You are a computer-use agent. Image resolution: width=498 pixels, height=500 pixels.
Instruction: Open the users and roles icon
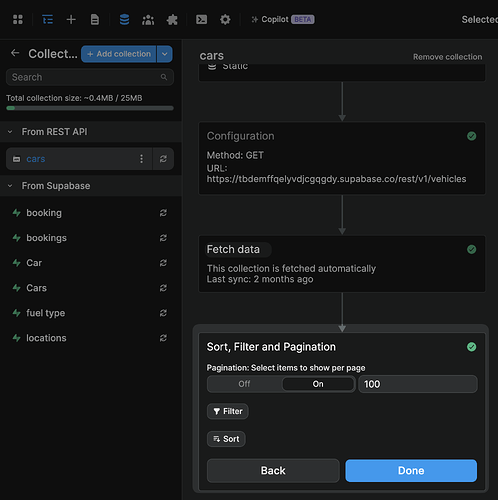pos(148,20)
